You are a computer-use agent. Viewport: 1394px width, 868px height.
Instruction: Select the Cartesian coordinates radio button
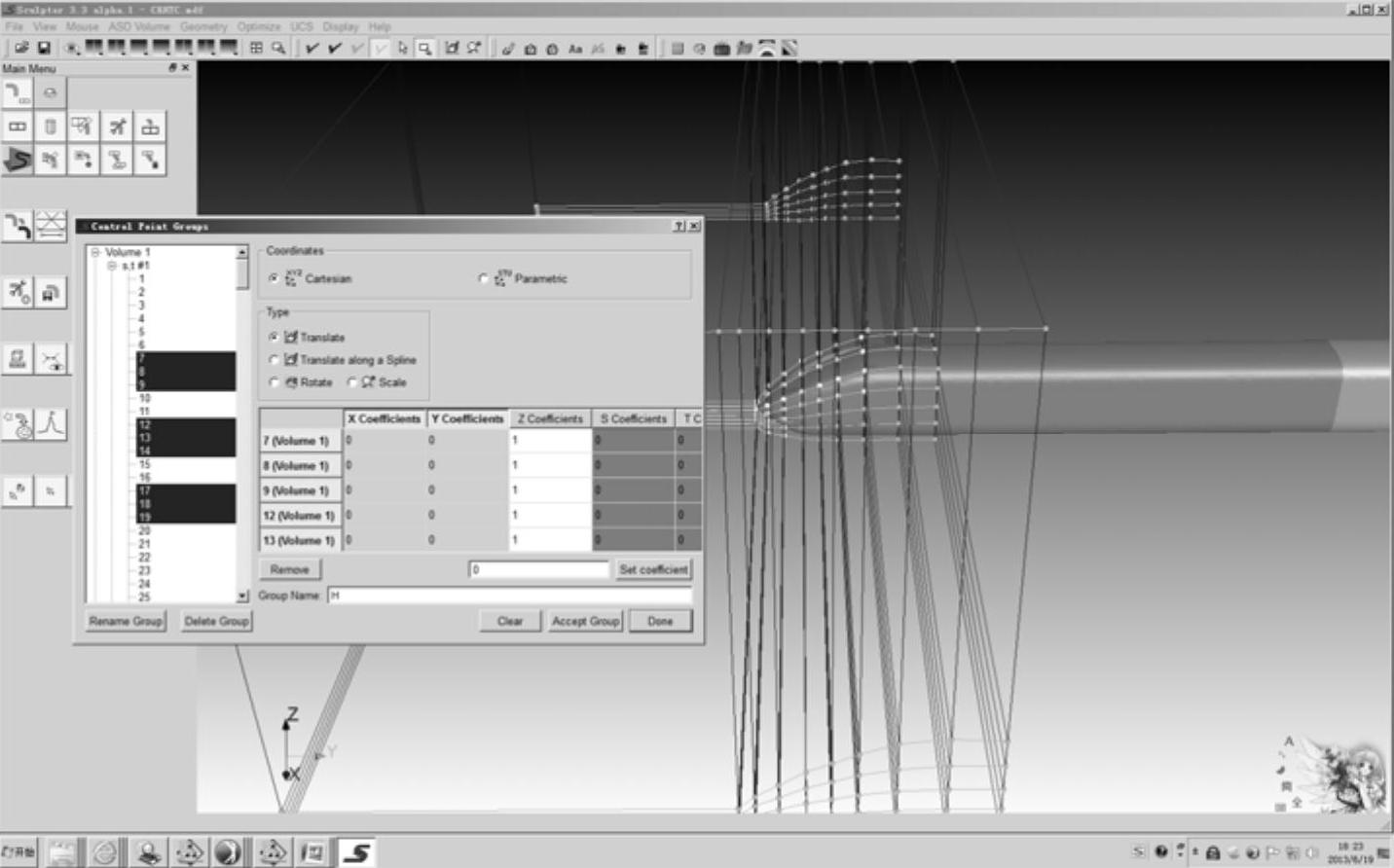point(274,278)
